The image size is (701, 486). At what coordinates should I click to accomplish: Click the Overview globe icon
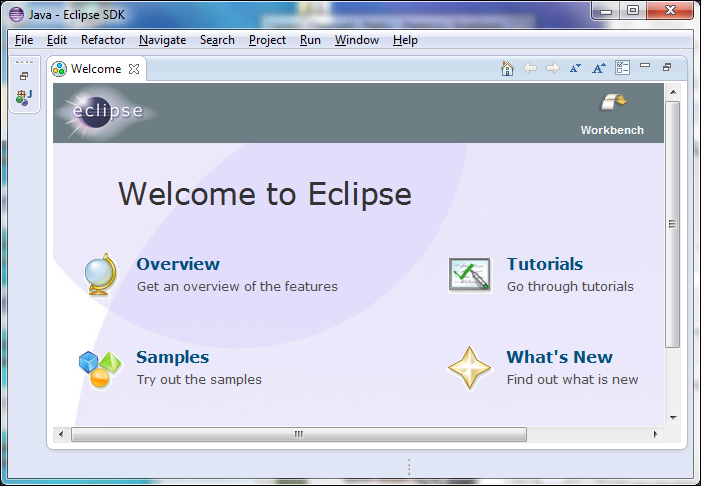[x=101, y=275]
